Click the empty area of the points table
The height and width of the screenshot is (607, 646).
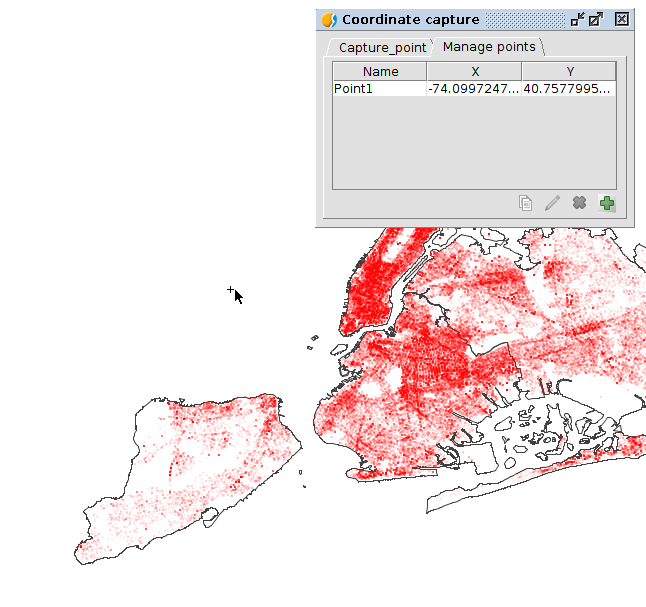click(x=474, y=142)
